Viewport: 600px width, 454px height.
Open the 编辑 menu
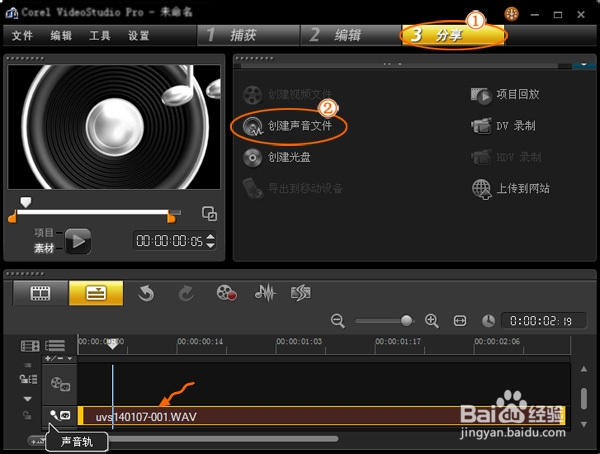[61, 36]
